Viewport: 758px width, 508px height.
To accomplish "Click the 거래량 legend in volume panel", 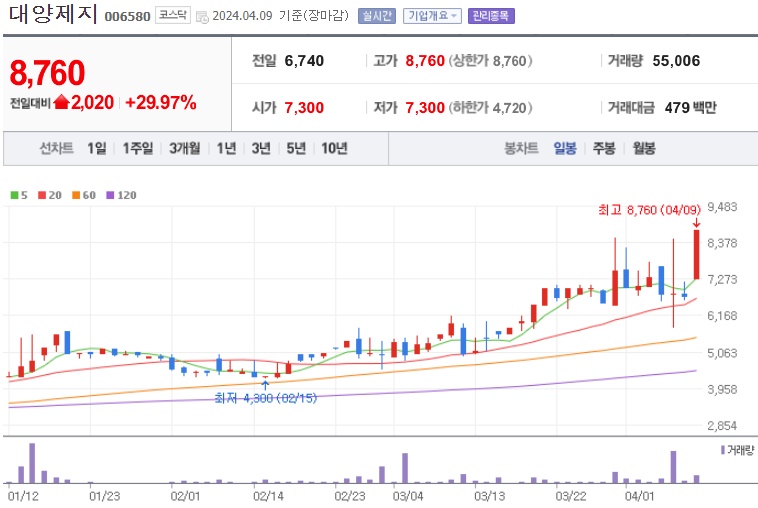I will point(737,450).
